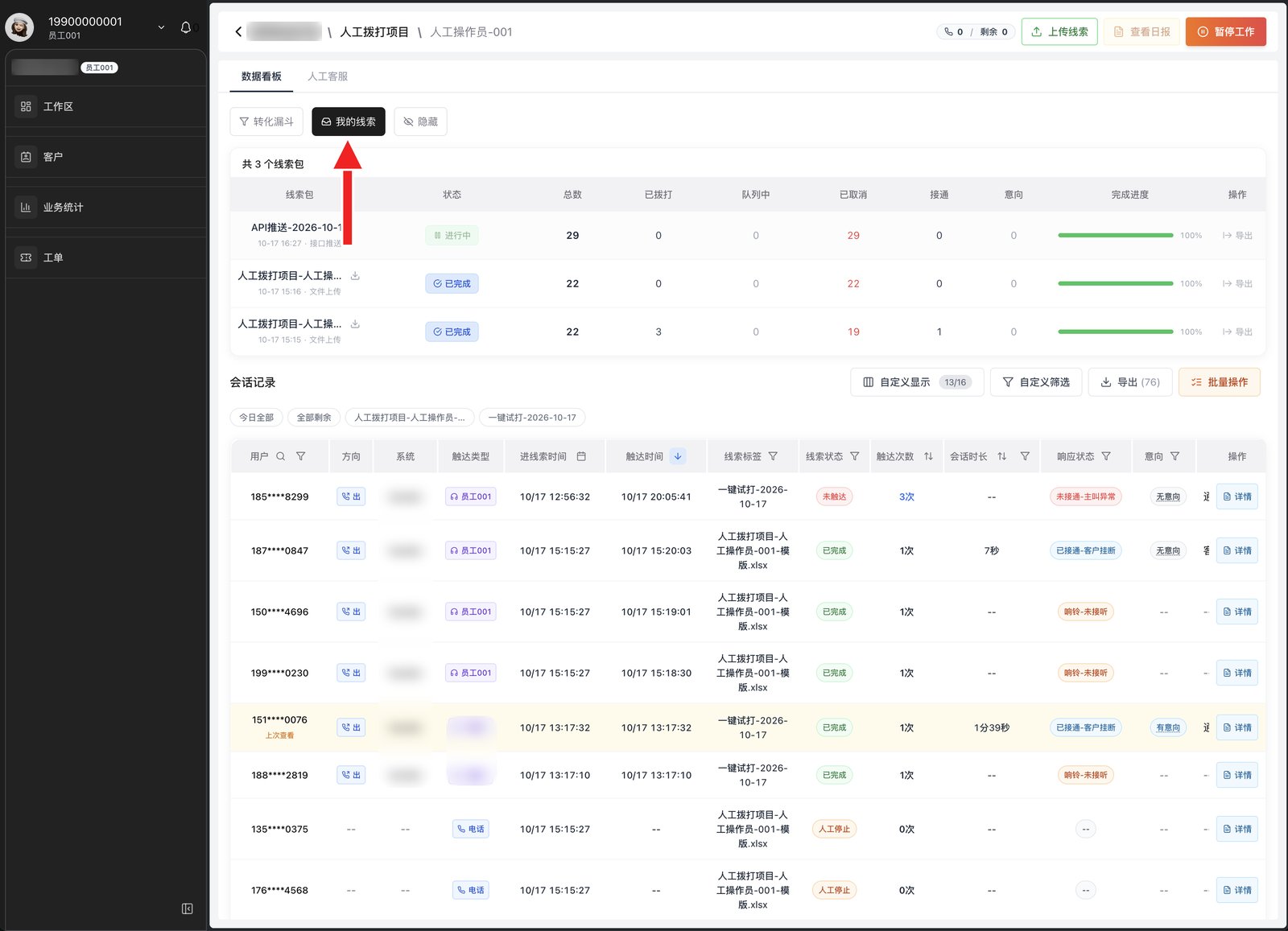Viewport: 1288px width, 931px height.
Task: Open 客户 in the sidebar
Action: [x=105, y=157]
